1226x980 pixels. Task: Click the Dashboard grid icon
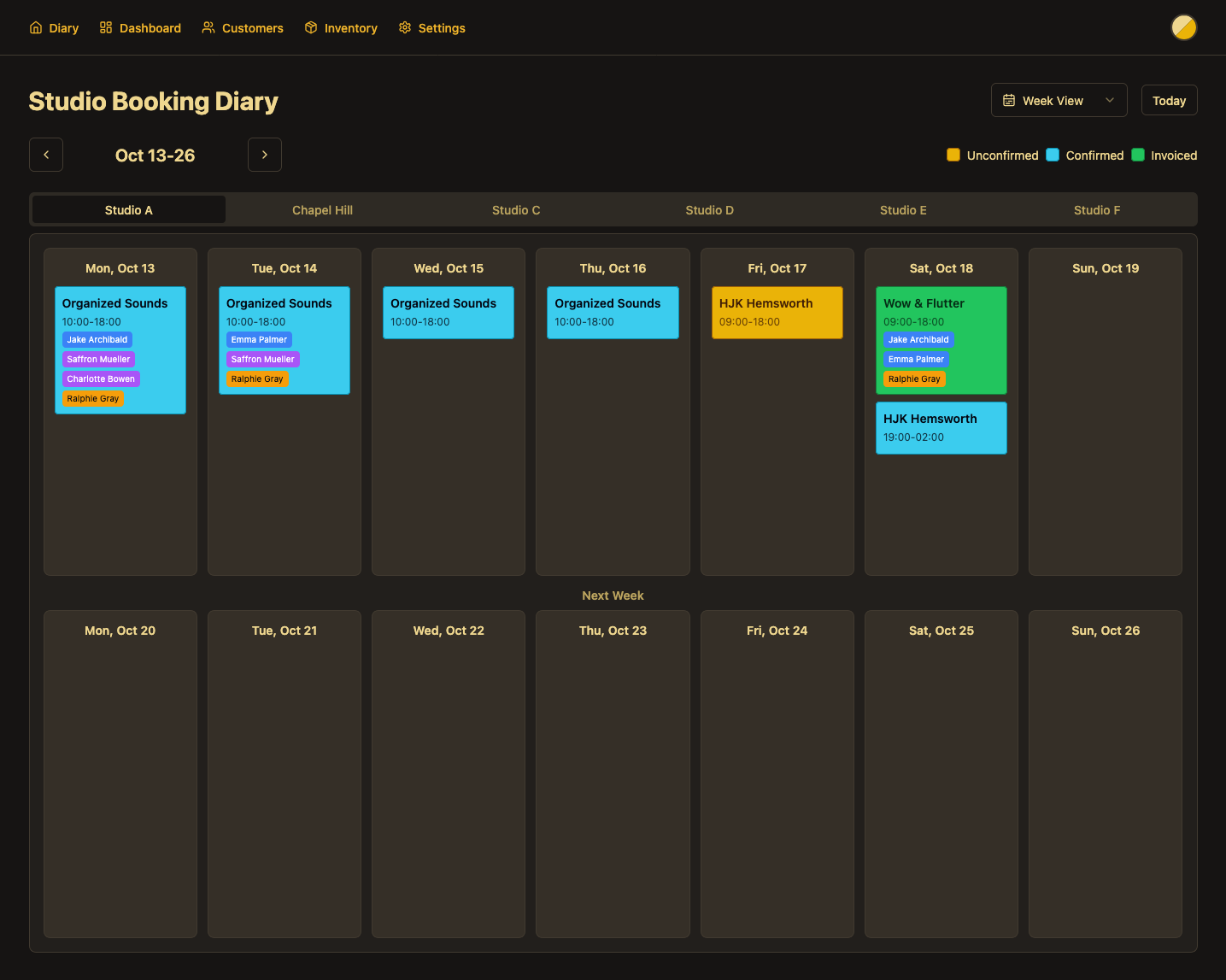pos(106,28)
